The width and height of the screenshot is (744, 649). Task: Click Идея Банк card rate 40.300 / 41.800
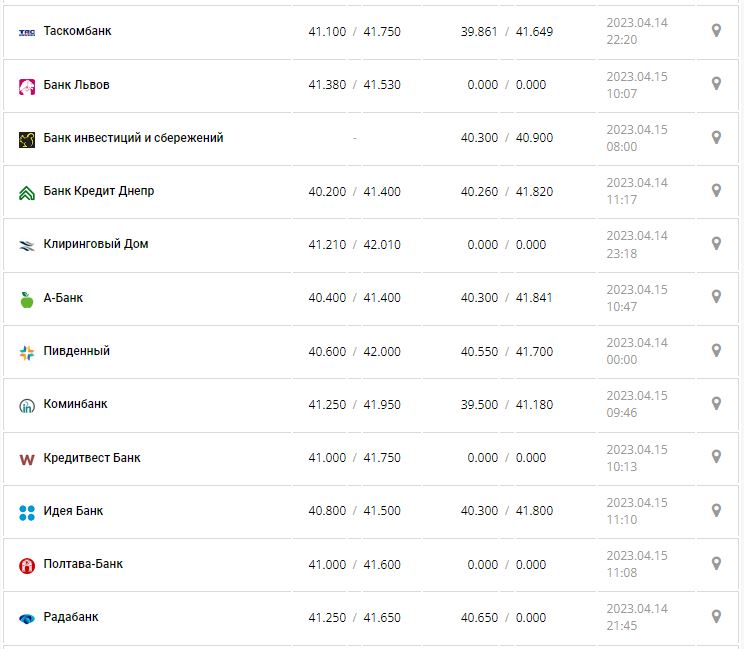click(x=506, y=511)
